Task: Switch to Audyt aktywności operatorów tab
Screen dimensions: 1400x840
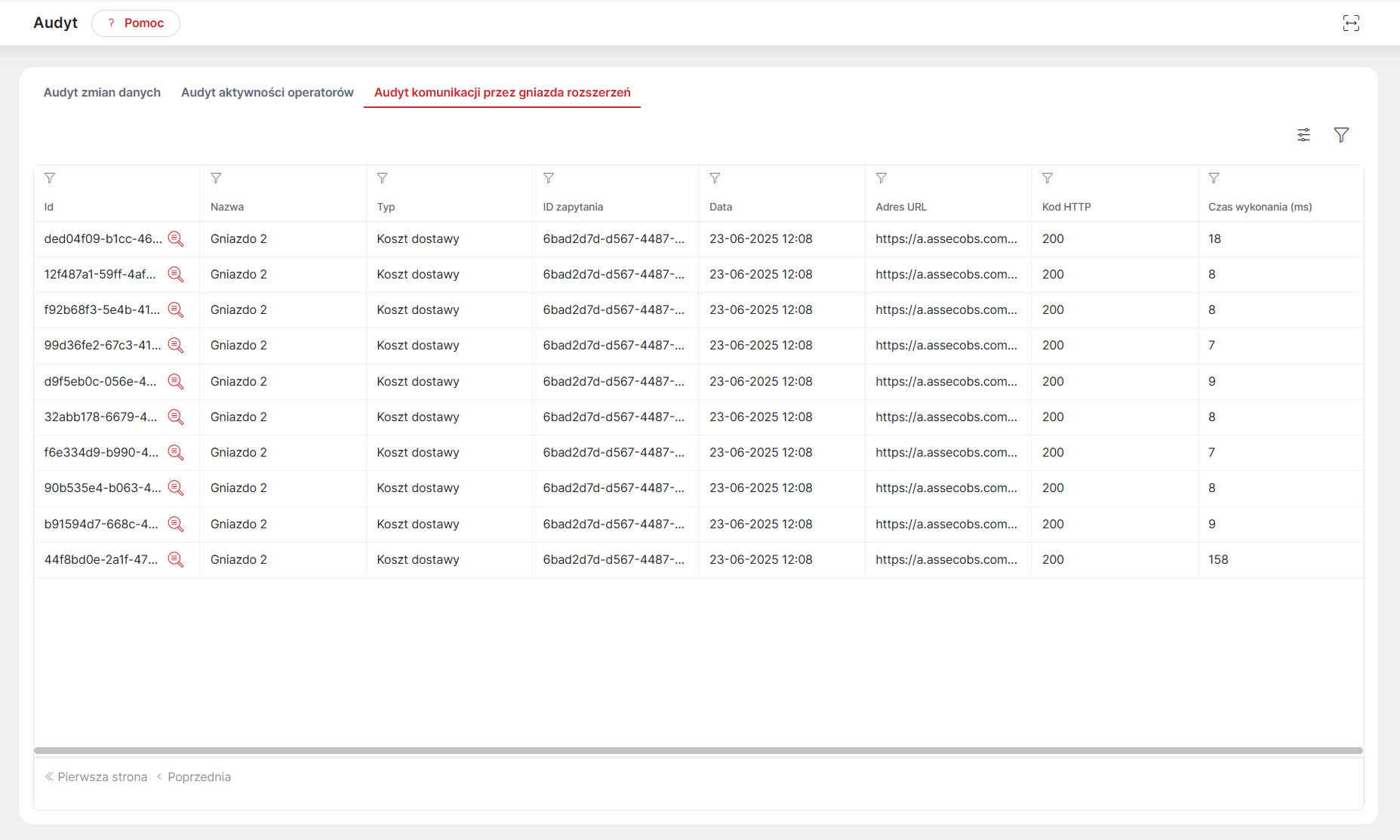Action: pos(267,92)
